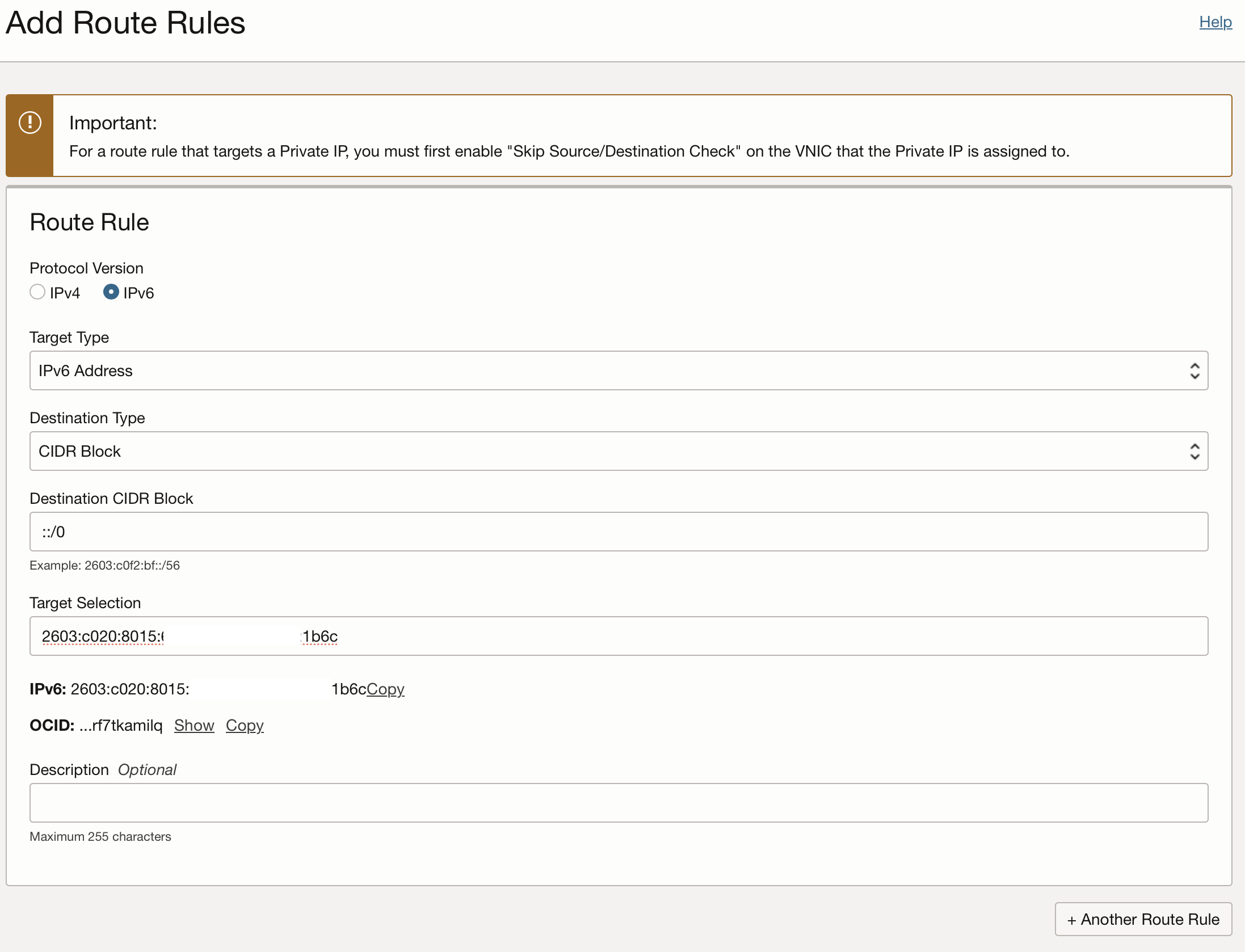Add Another Route Rule

pos(1143,919)
